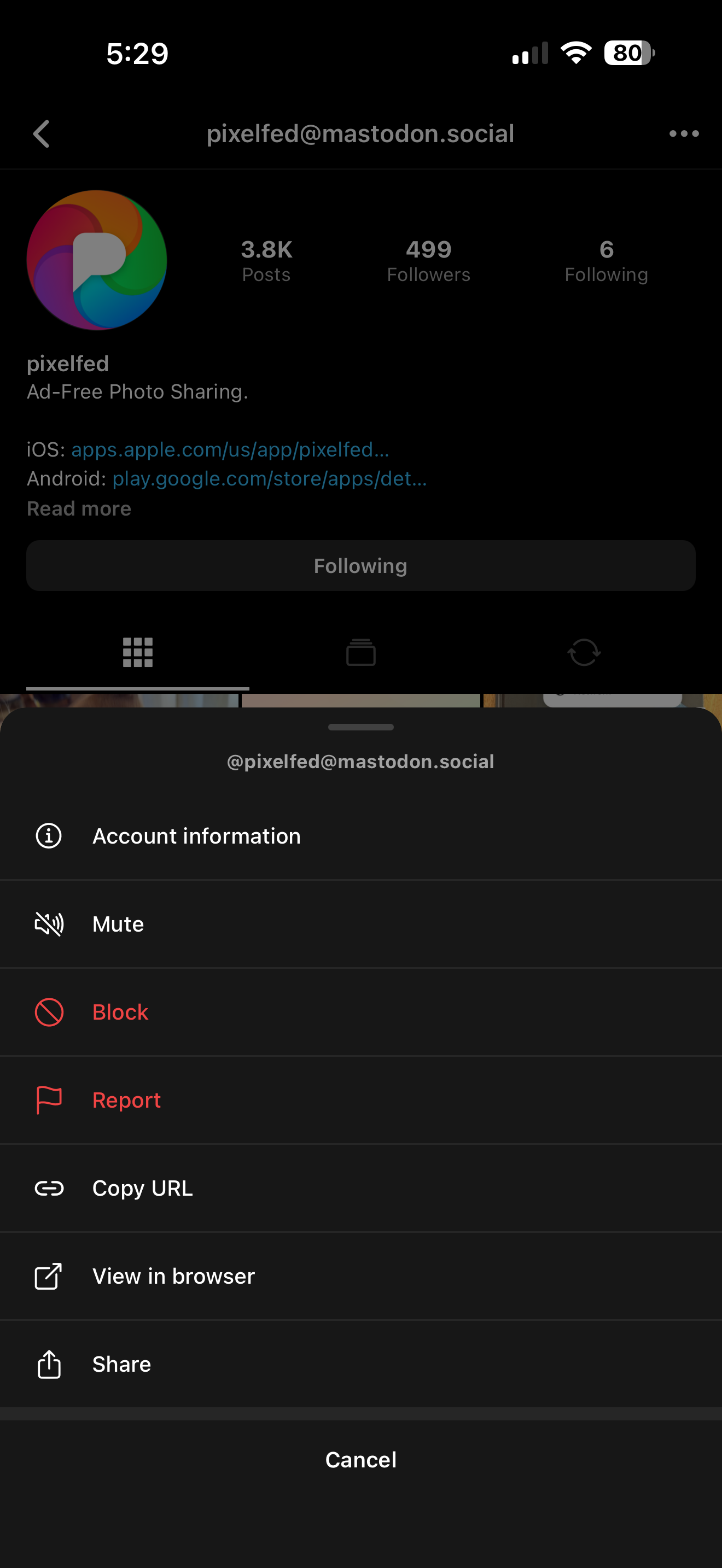Viewport: 722px width, 1568px height.
Task: Expand bio with Read more
Action: (x=79, y=508)
